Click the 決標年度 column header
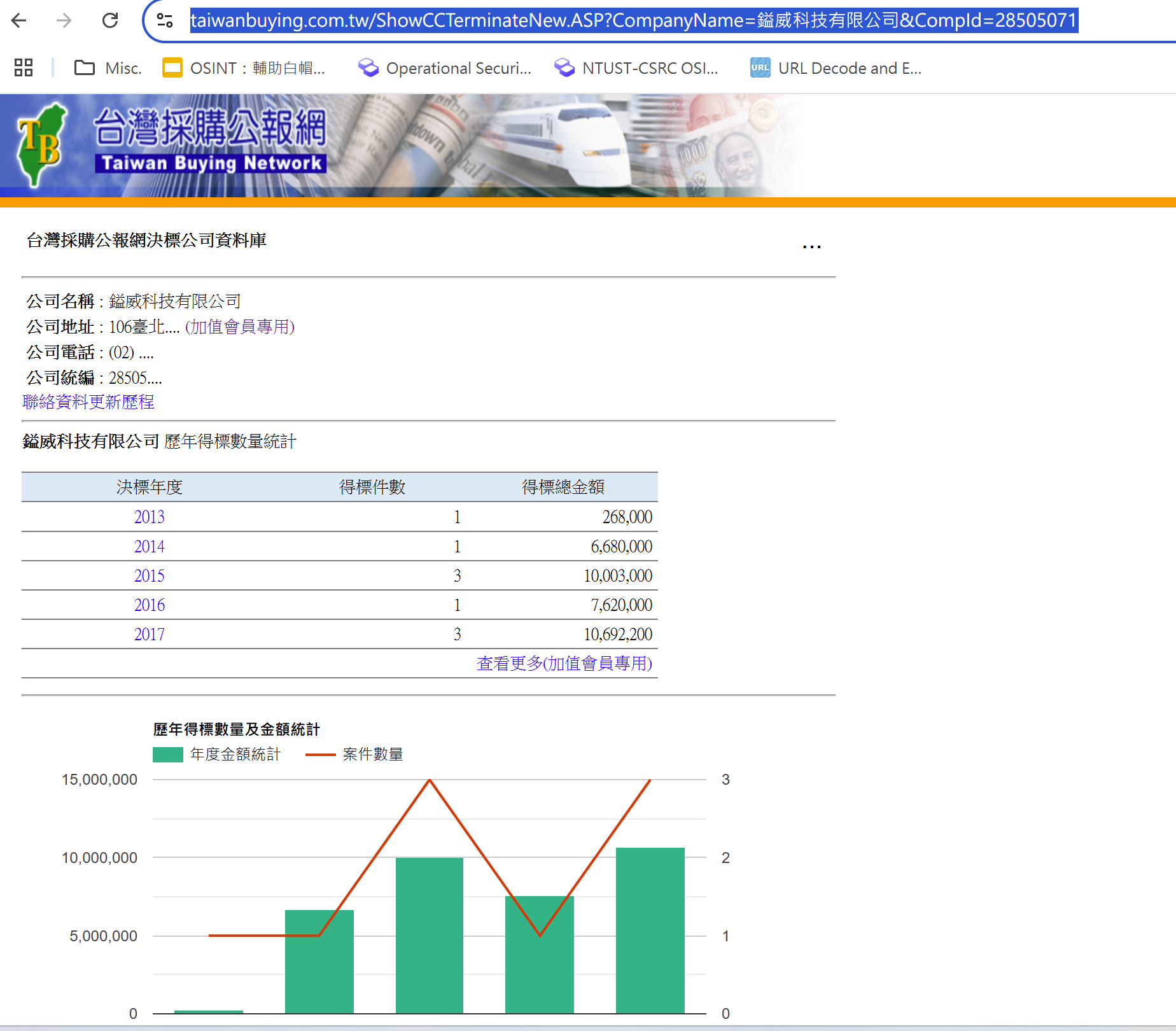Image resolution: width=1176 pixels, height=1031 pixels. pyautogui.click(x=150, y=487)
